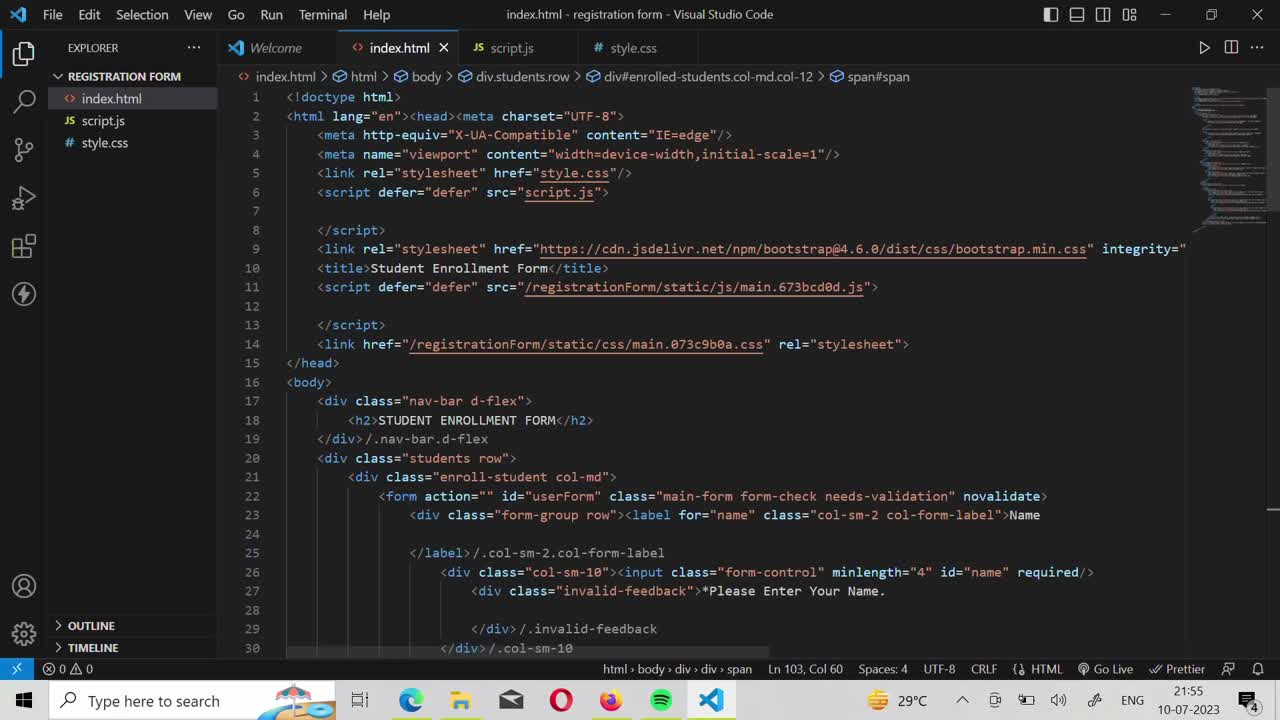Toggle Secondary Side Bar layout icon
Screen dimensions: 1280x720
click(x=1103, y=15)
